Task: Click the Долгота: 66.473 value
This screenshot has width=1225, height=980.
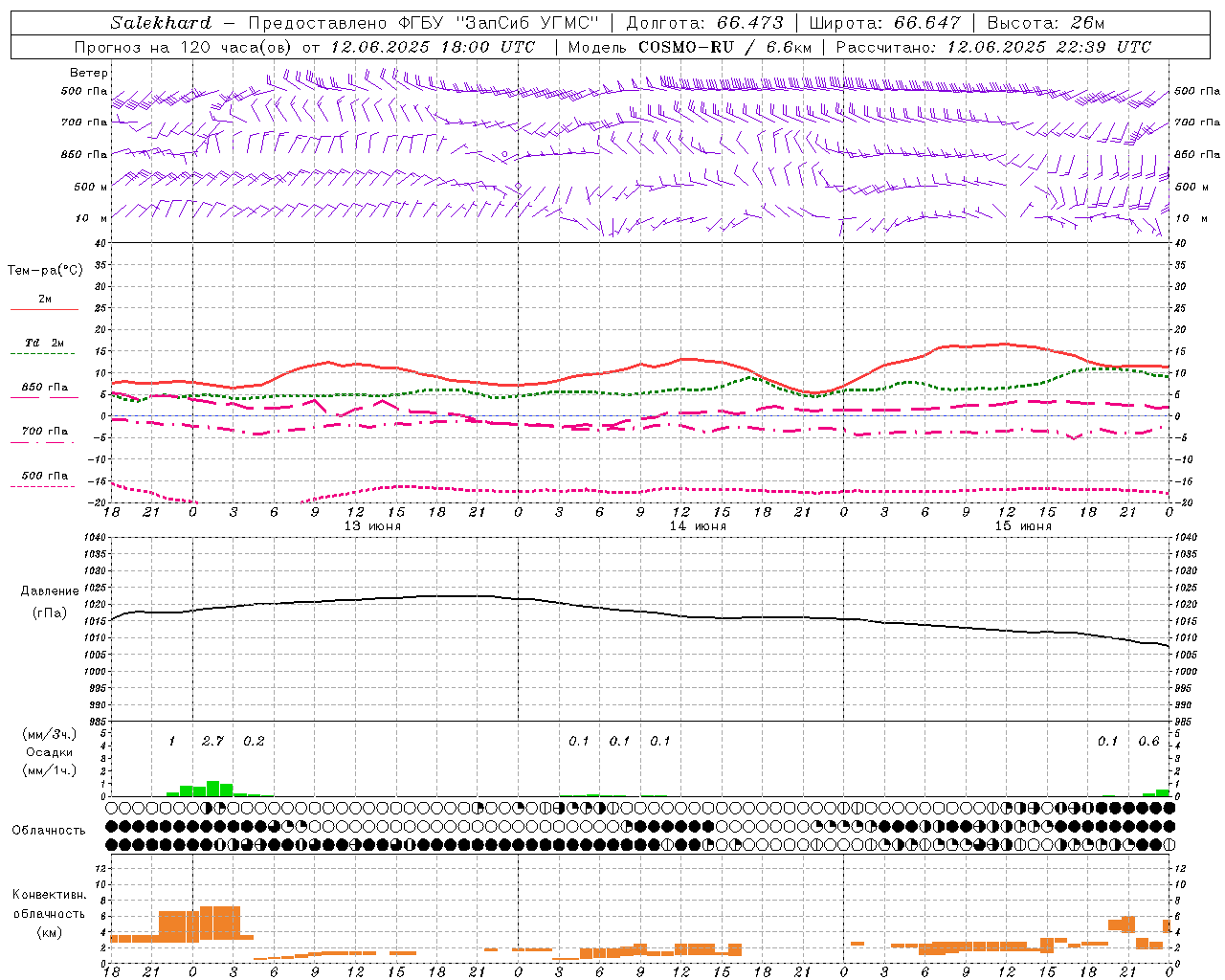Action: [x=704, y=23]
